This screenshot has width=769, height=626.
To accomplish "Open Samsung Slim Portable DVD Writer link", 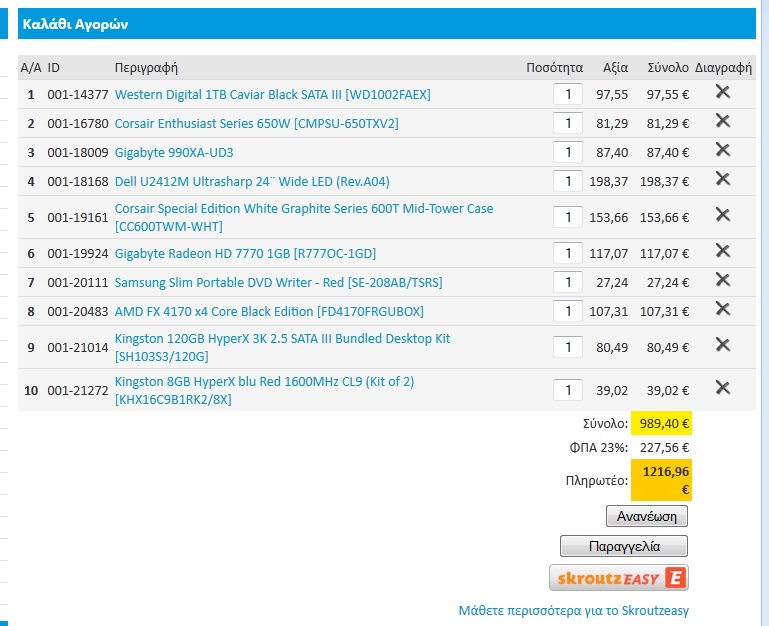I will [279, 283].
